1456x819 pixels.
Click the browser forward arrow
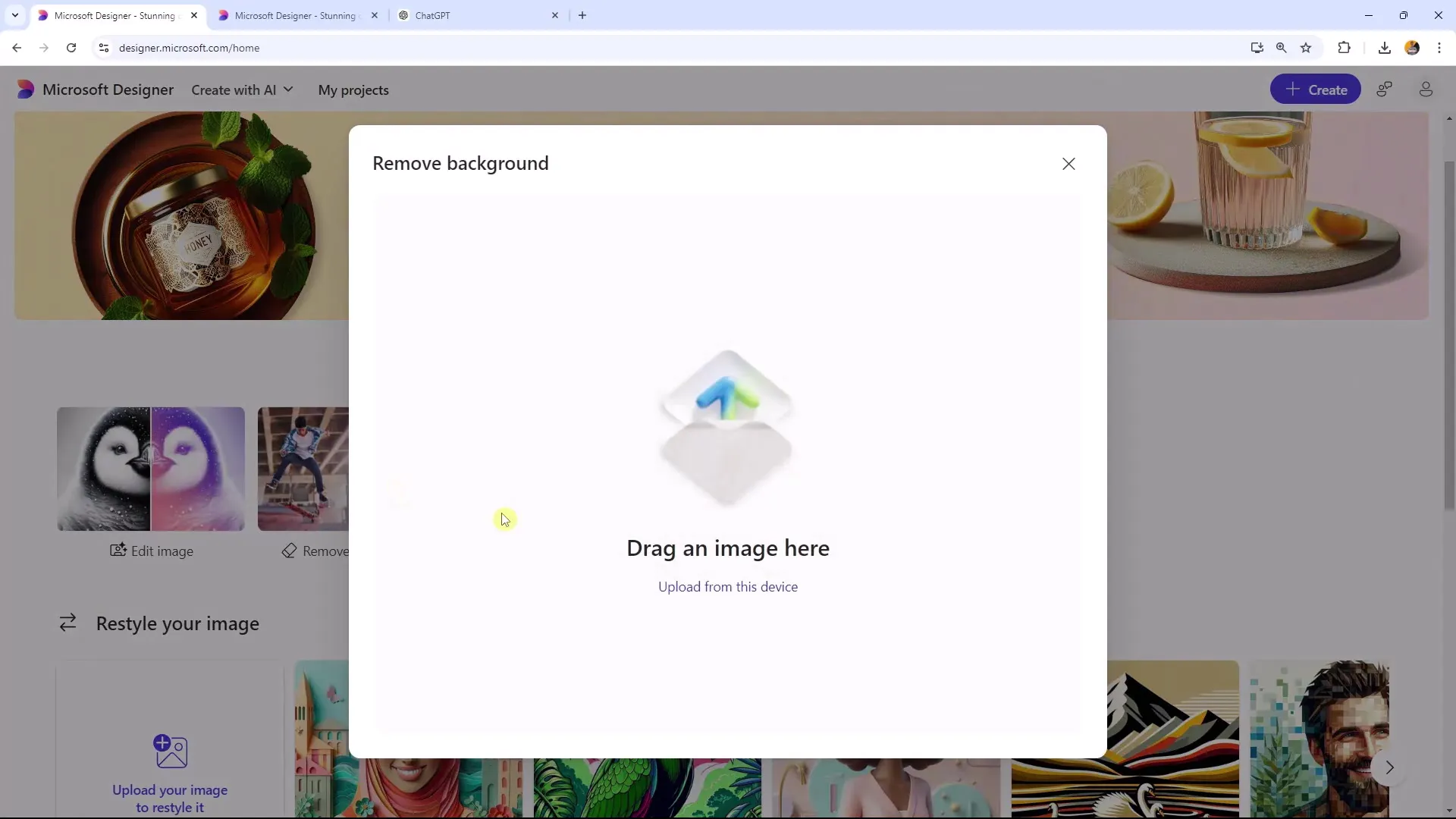44,48
